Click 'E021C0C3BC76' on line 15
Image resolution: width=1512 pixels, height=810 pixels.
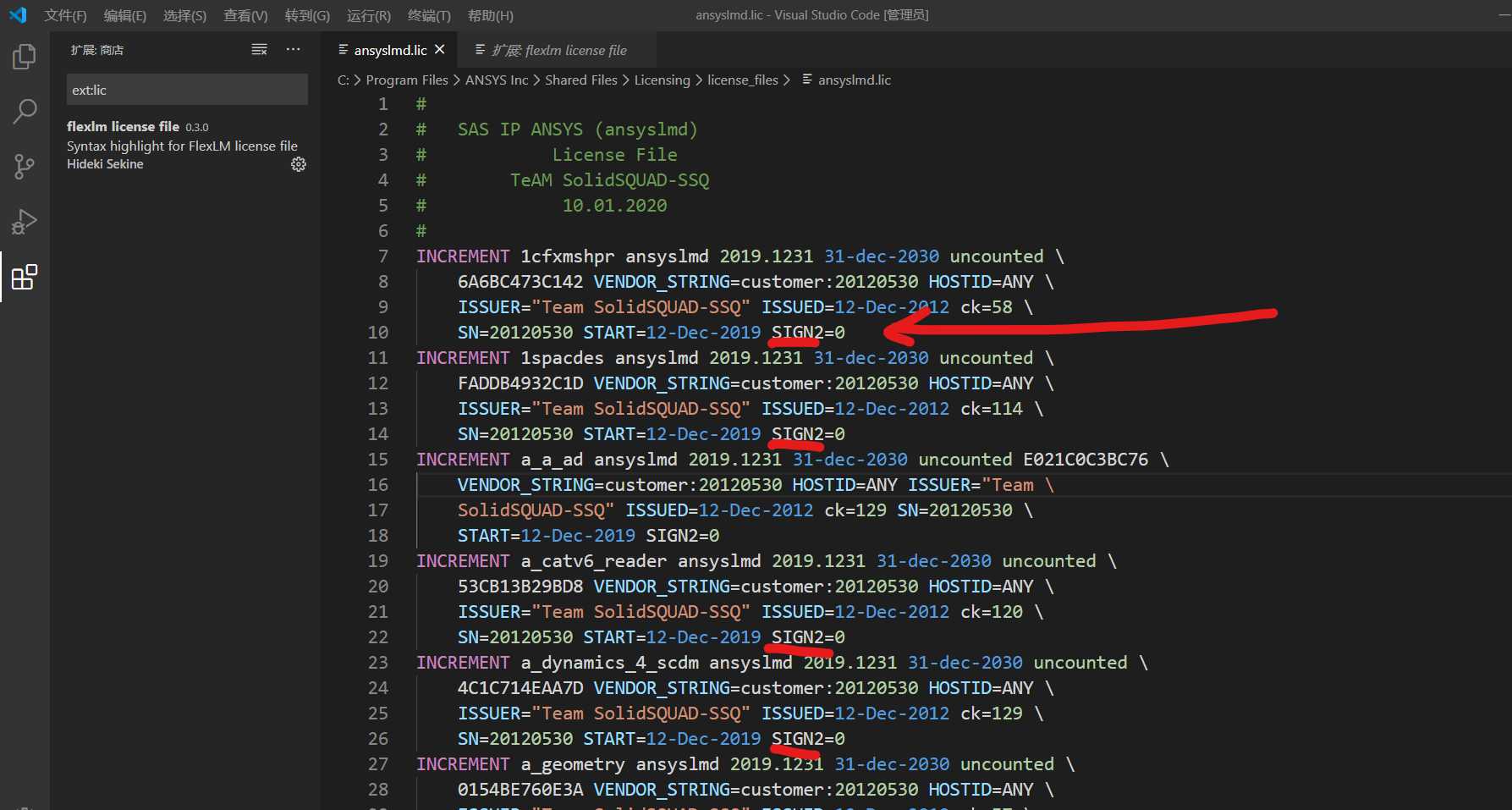(x=1086, y=460)
